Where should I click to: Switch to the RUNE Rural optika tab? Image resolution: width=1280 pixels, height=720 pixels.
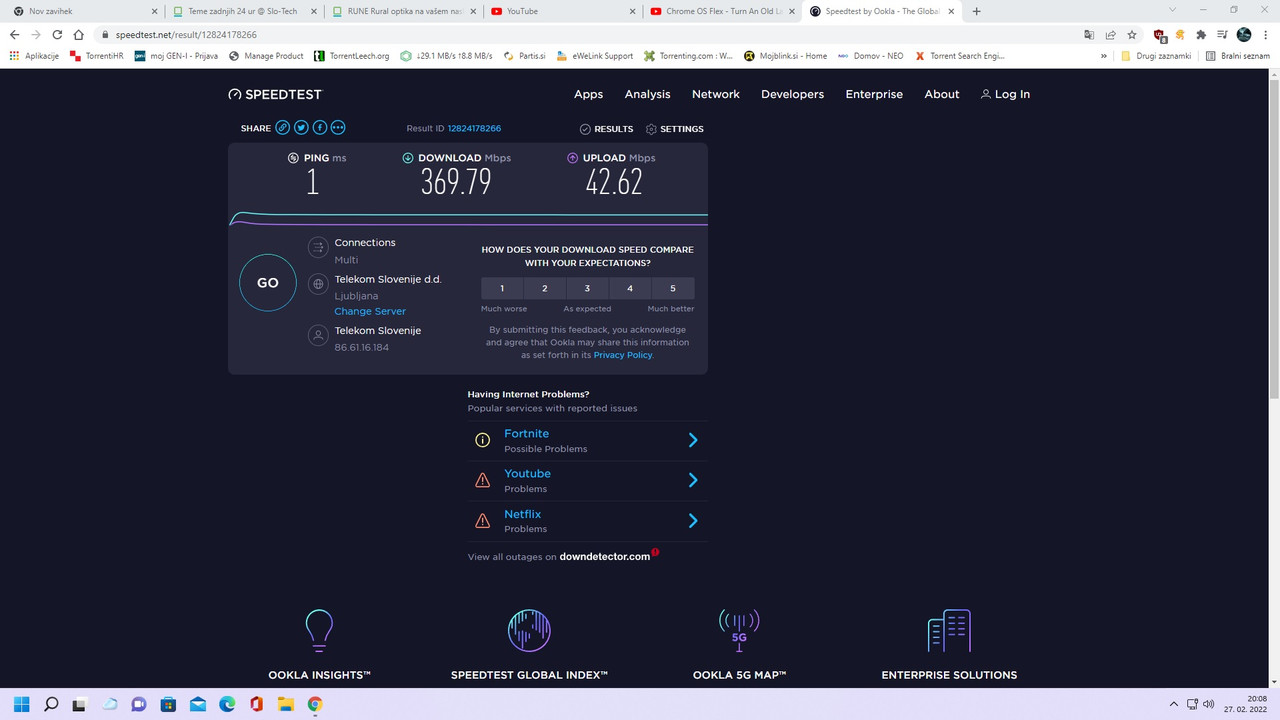[405, 11]
